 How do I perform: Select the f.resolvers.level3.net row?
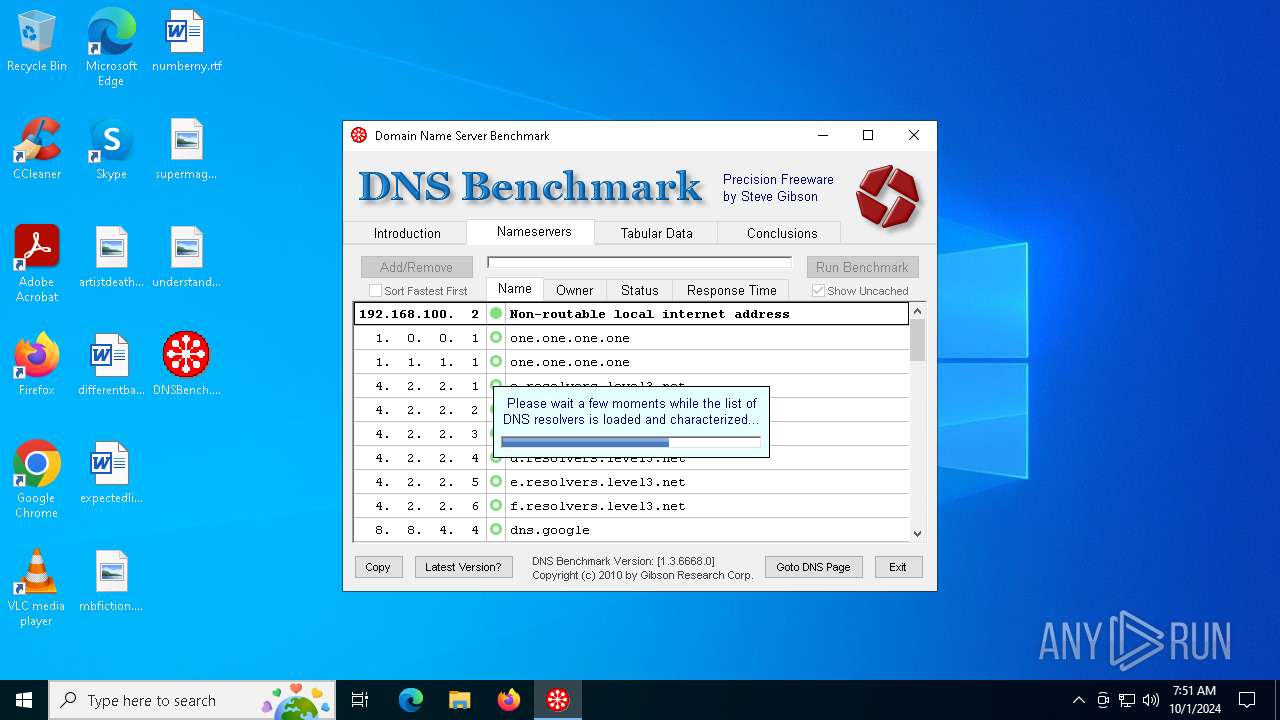(631, 505)
